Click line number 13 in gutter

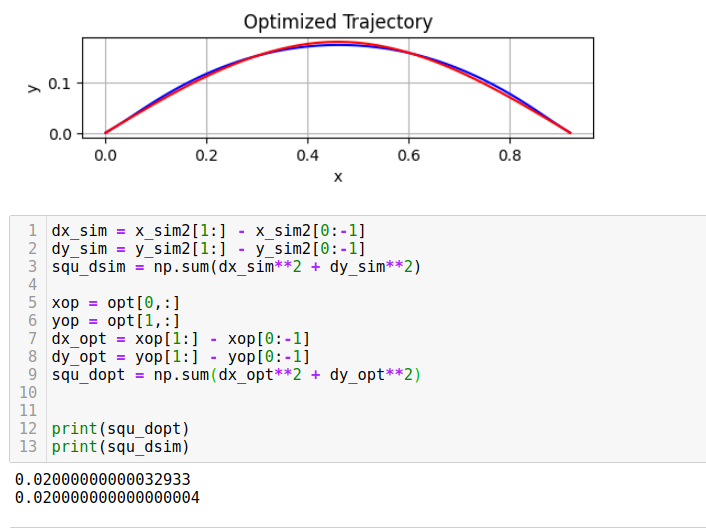(x=28, y=447)
